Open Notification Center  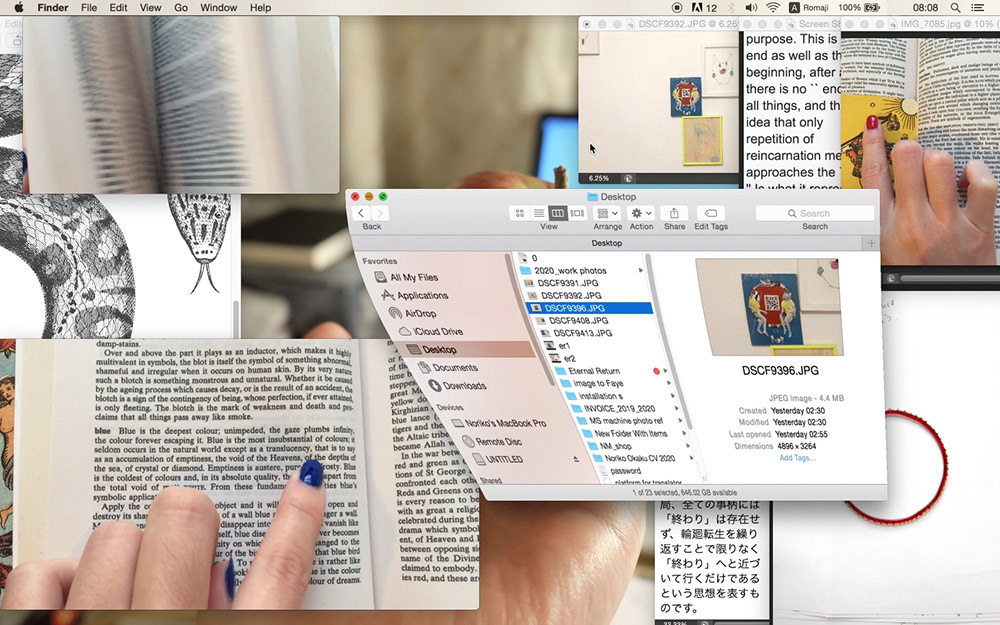pyautogui.click(x=977, y=8)
